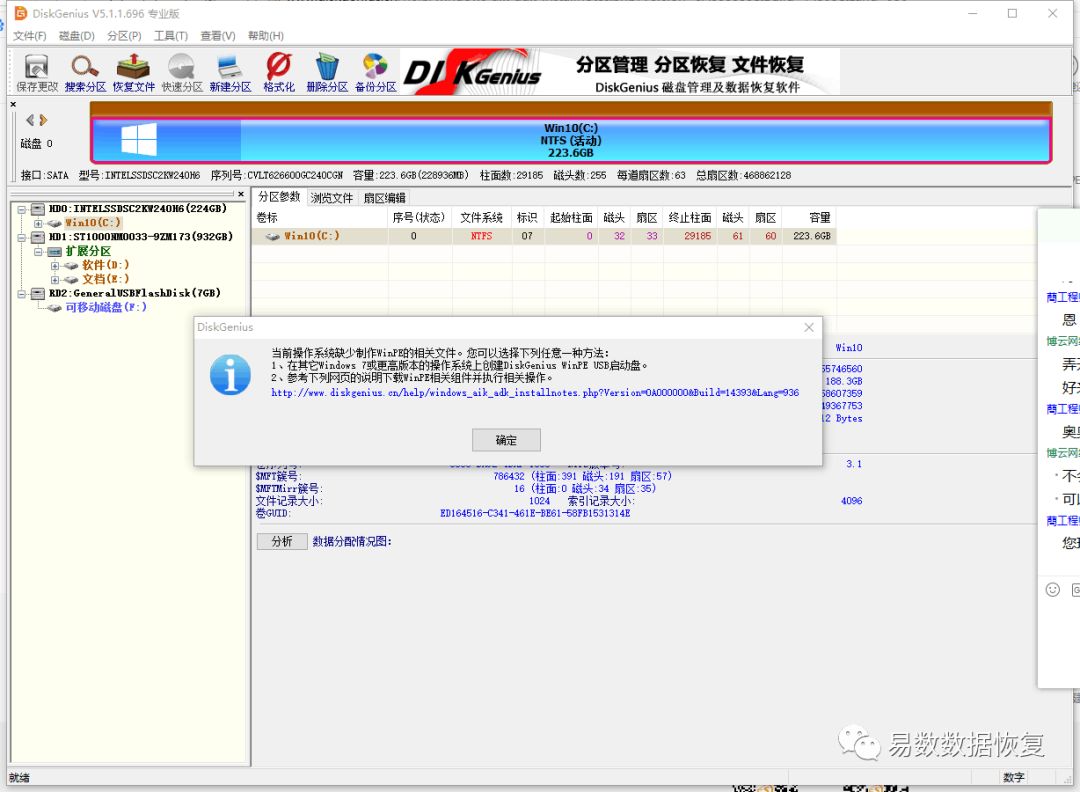Open the Tools (工具) menu

point(171,36)
